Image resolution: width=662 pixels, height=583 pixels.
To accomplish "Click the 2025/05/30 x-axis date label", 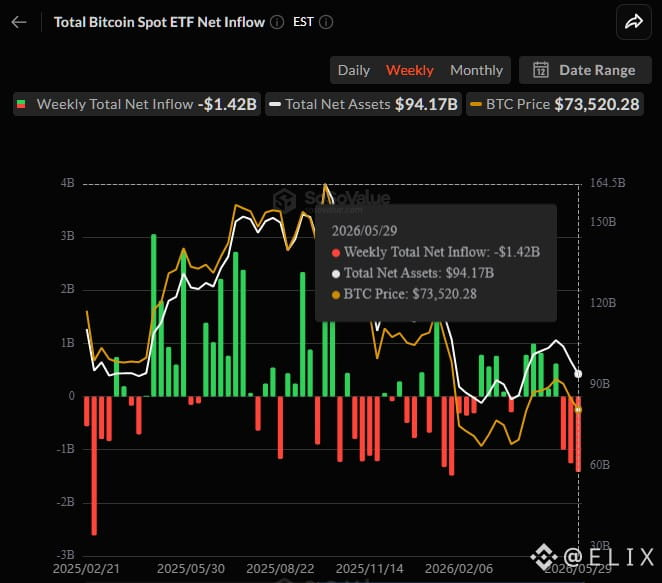I will (x=191, y=569).
